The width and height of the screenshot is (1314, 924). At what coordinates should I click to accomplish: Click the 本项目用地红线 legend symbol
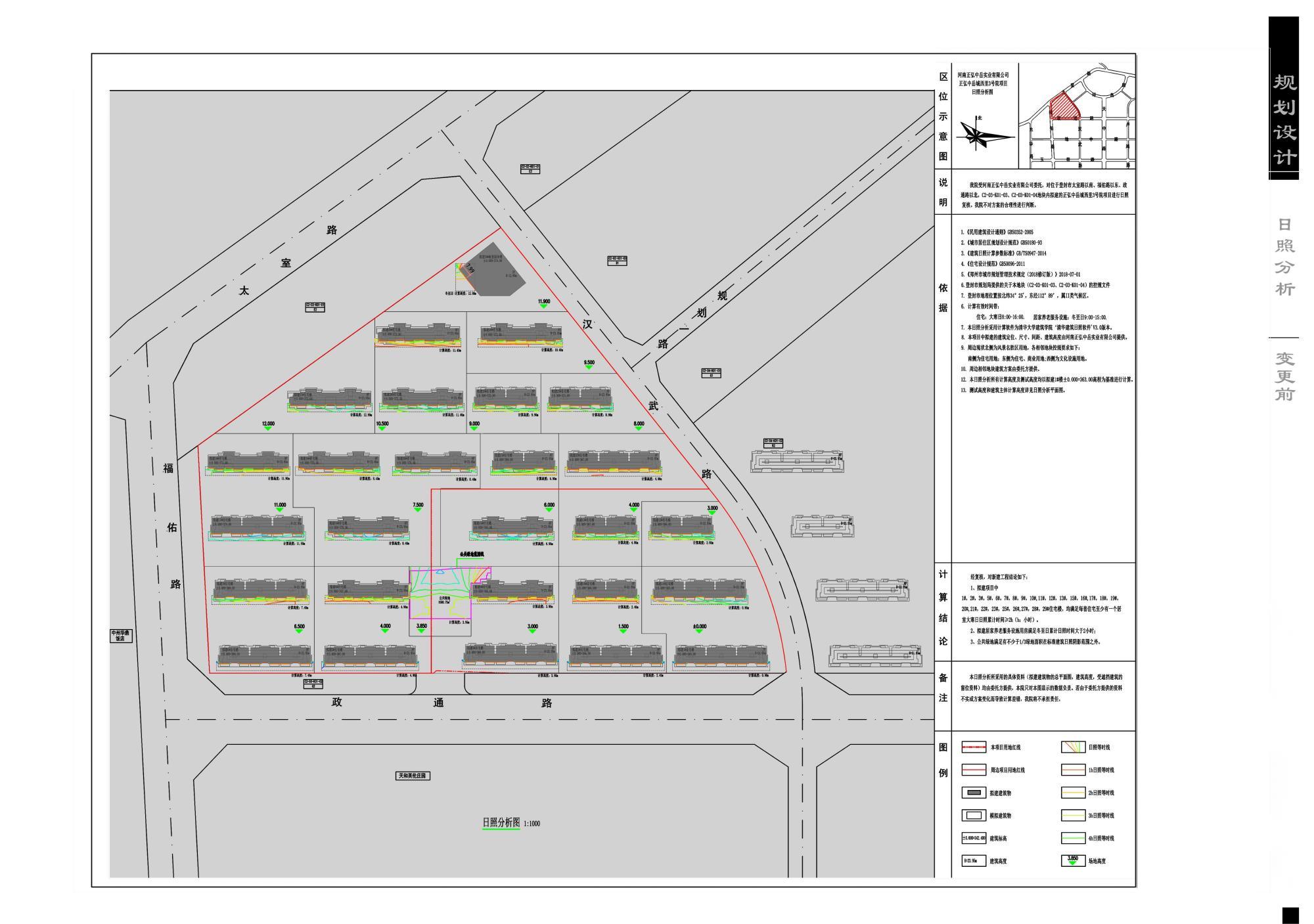[x=973, y=747]
